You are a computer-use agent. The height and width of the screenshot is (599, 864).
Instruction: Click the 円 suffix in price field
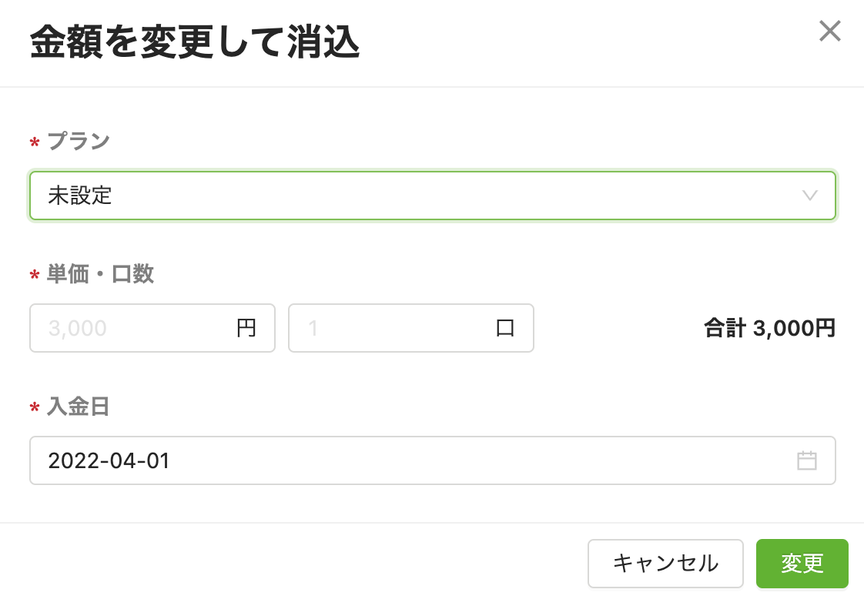click(246, 328)
